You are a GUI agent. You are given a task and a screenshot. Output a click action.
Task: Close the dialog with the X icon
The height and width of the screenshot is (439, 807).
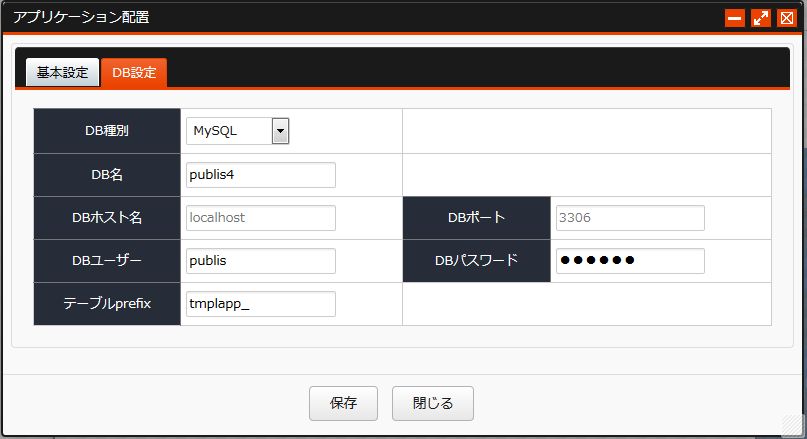click(x=787, y=18)
